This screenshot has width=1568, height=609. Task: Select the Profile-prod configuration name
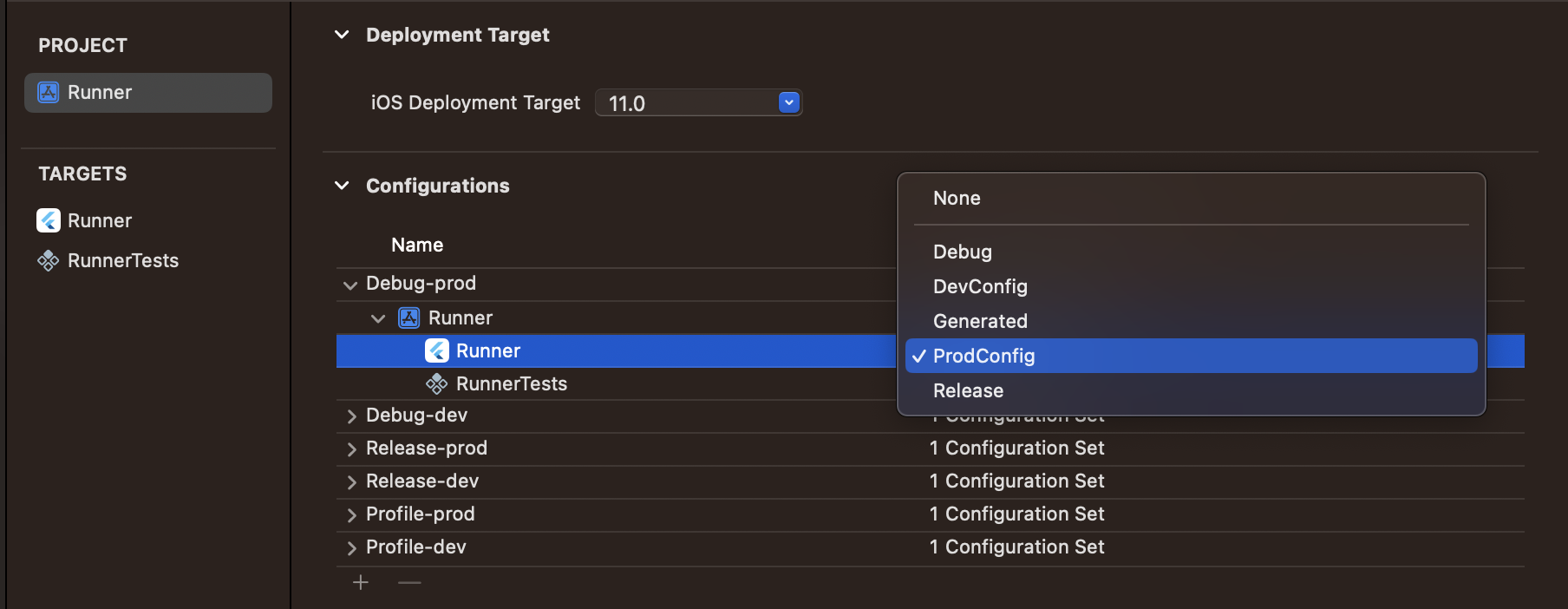(x=420, y=514)
